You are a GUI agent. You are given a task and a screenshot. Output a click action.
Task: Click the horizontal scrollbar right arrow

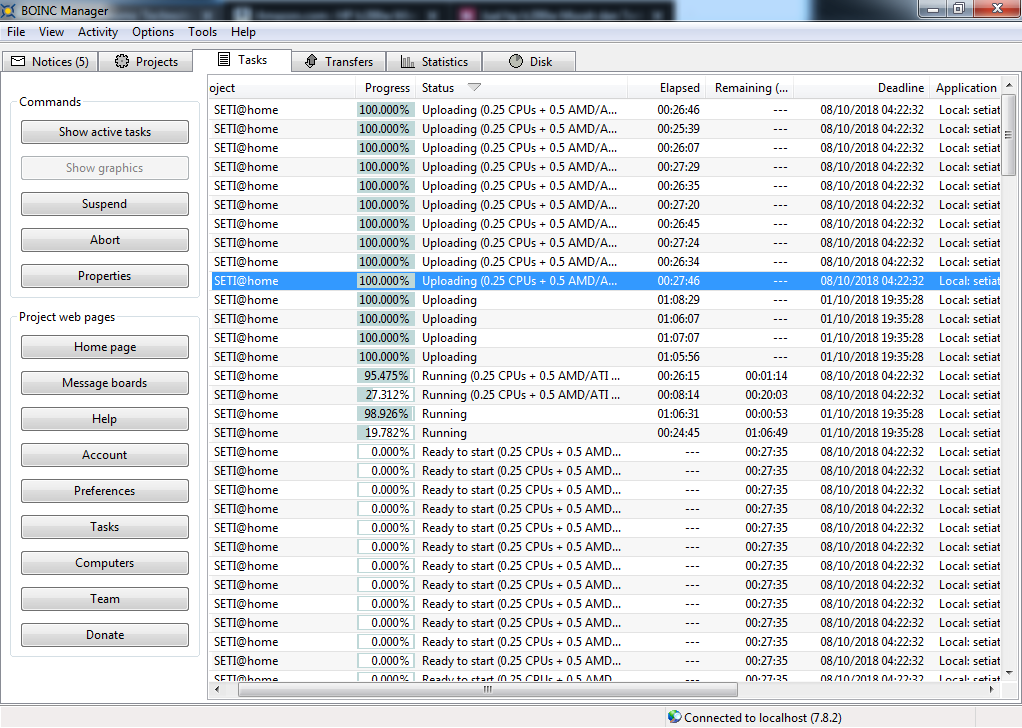click(991, 689)
